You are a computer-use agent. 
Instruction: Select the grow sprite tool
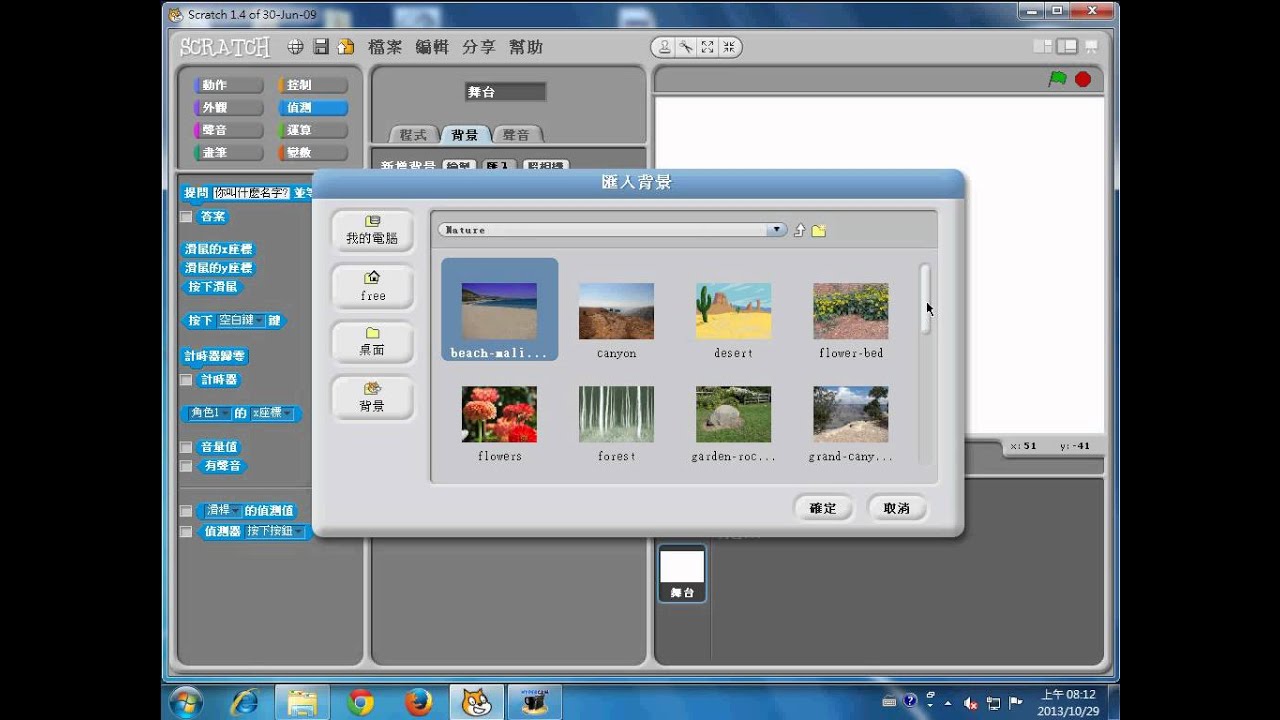tap(707, 47)
